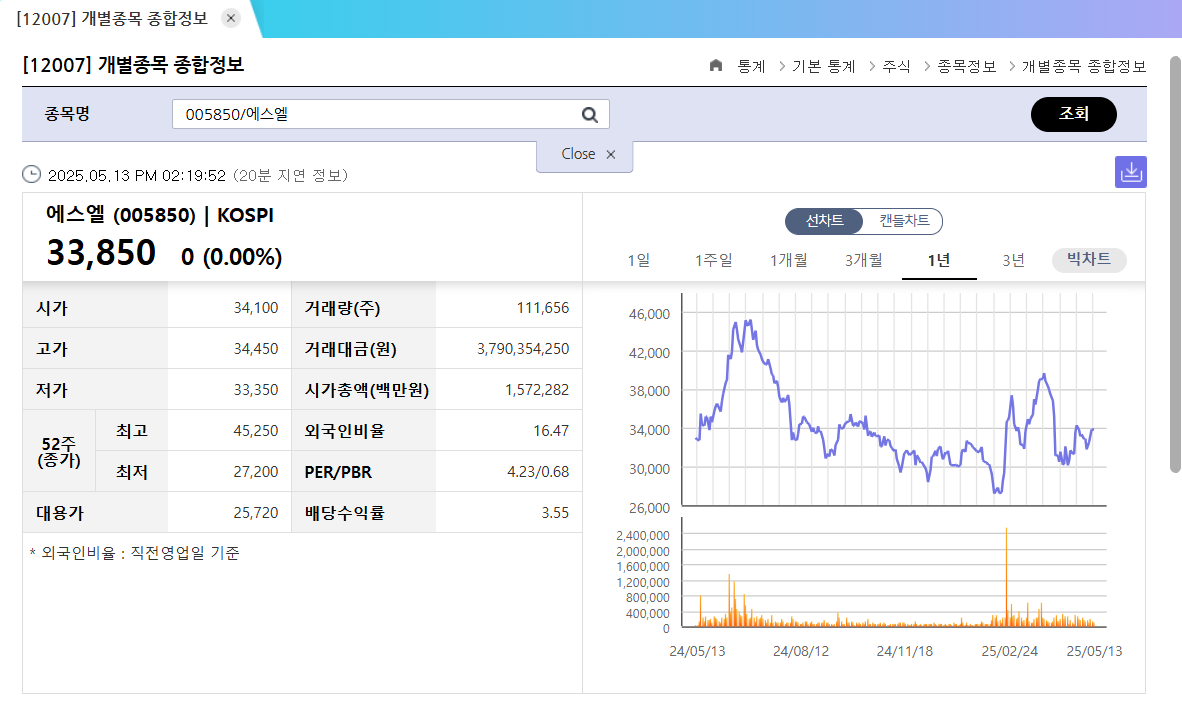The width and height of the screenshot is (1182, 705).
Task: Click the tab close icon on 개별종목 종합정보
Action: [229, 17]
